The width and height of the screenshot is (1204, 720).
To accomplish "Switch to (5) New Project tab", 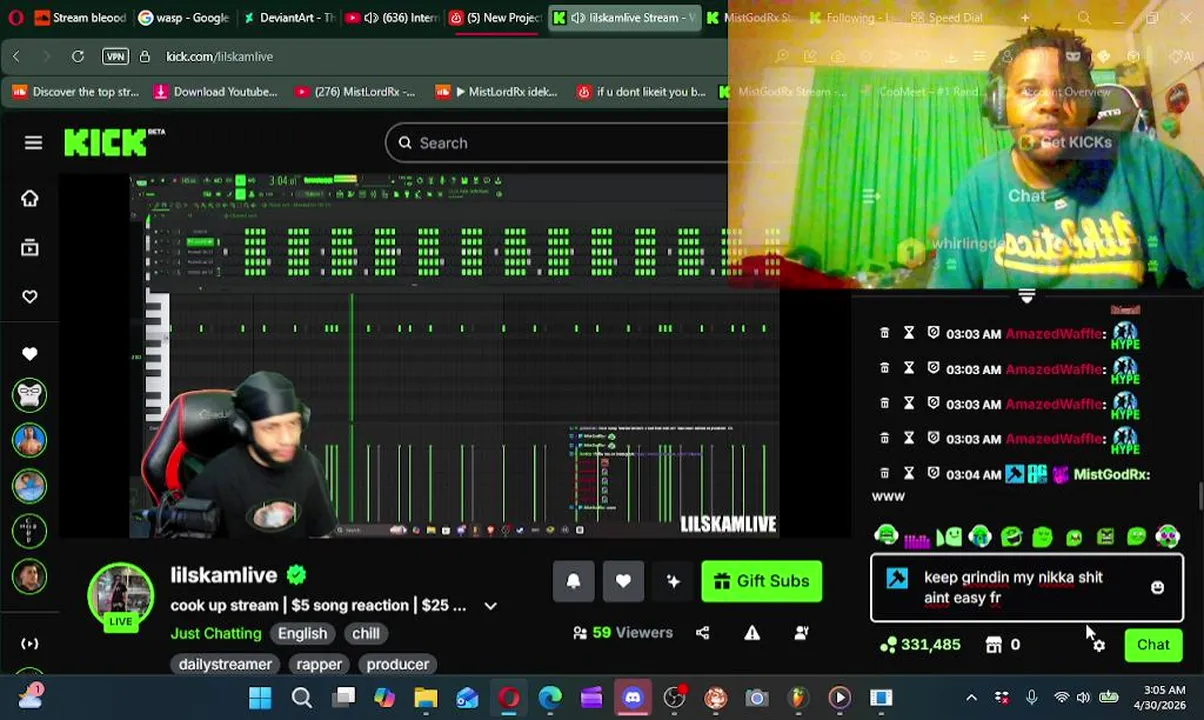I will click(x=496, y=17).
